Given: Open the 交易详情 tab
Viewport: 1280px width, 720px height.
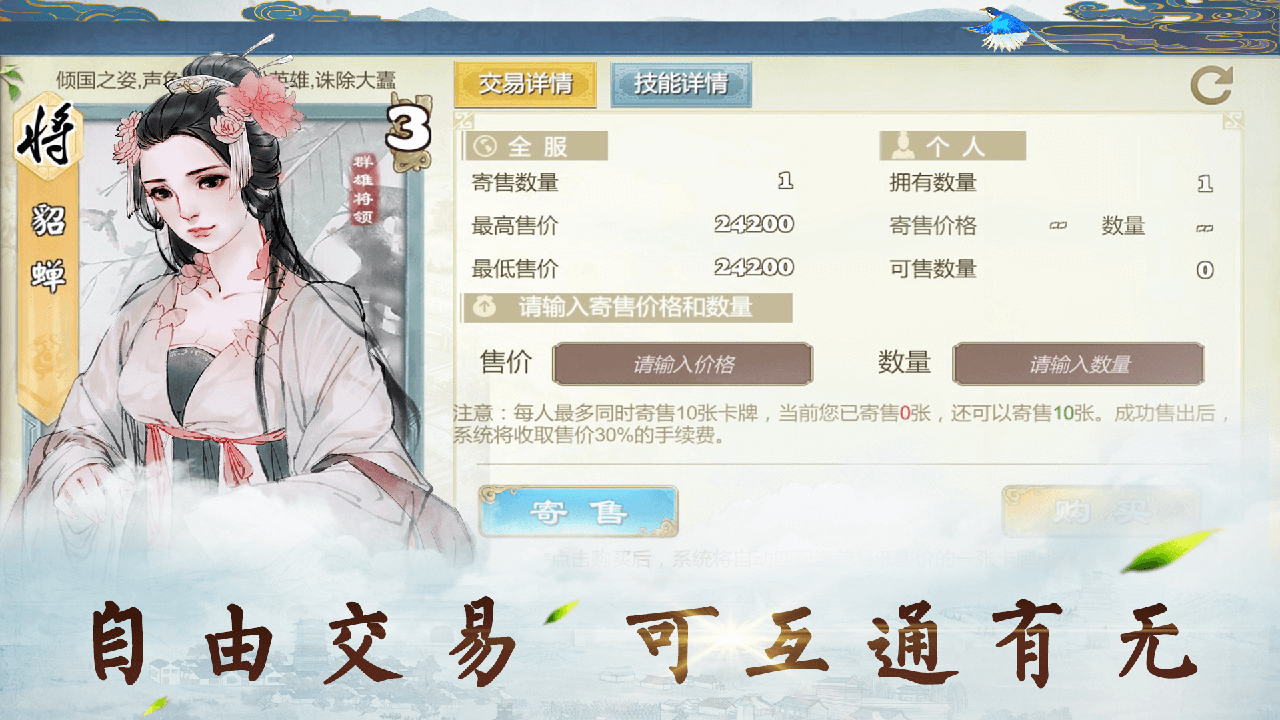Looking at the screenshot, I should tap(525, 84).
